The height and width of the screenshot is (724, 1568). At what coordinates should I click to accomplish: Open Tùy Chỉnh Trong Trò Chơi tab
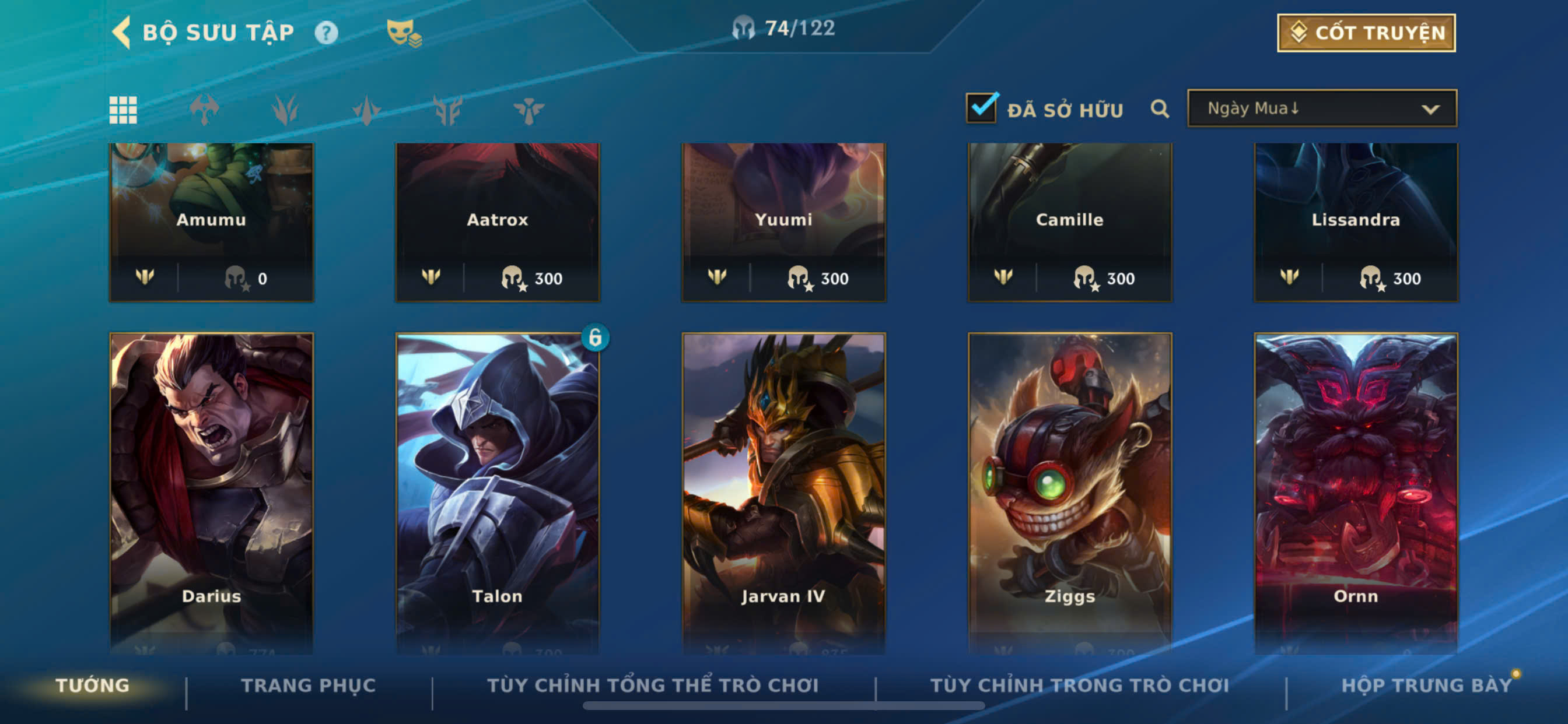click(1080, 685)
